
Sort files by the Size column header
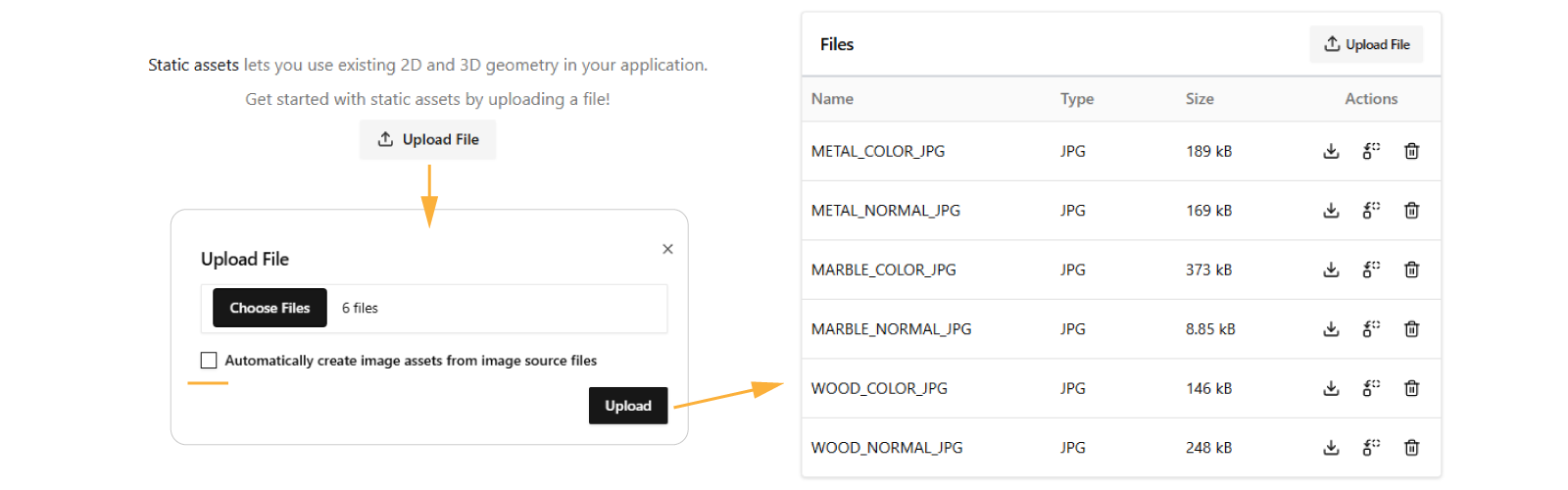click(x=1200, y=99)
